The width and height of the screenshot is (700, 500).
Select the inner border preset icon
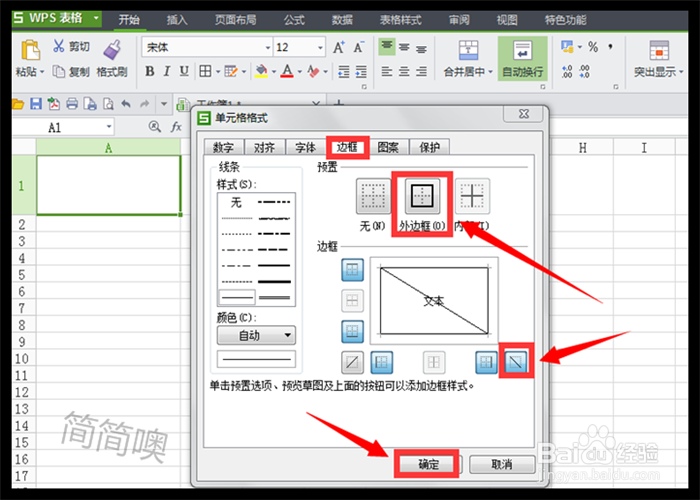point(472,196)
